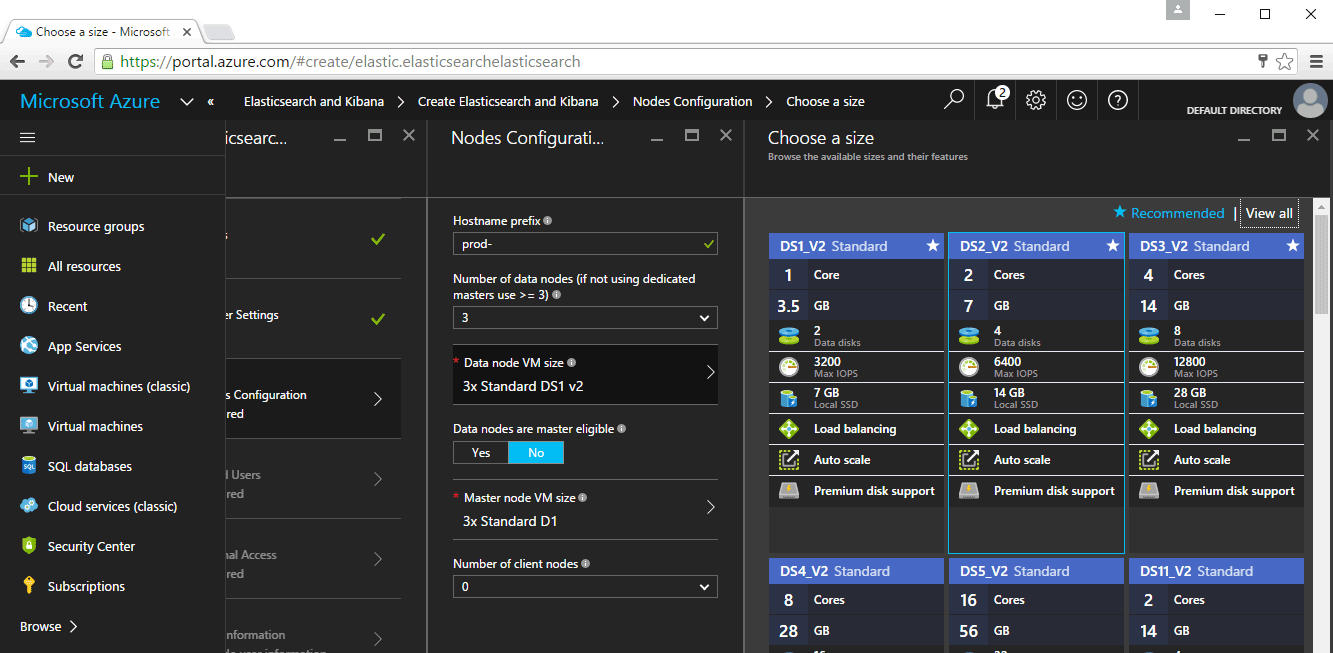Click the Recommended star filter

click(x=1168, y=212)
